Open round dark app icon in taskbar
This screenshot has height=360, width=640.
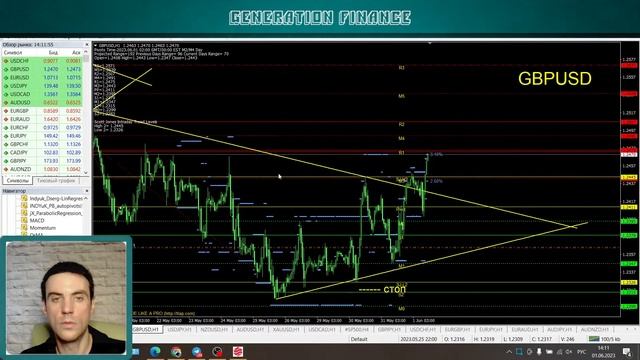(217, 351)
